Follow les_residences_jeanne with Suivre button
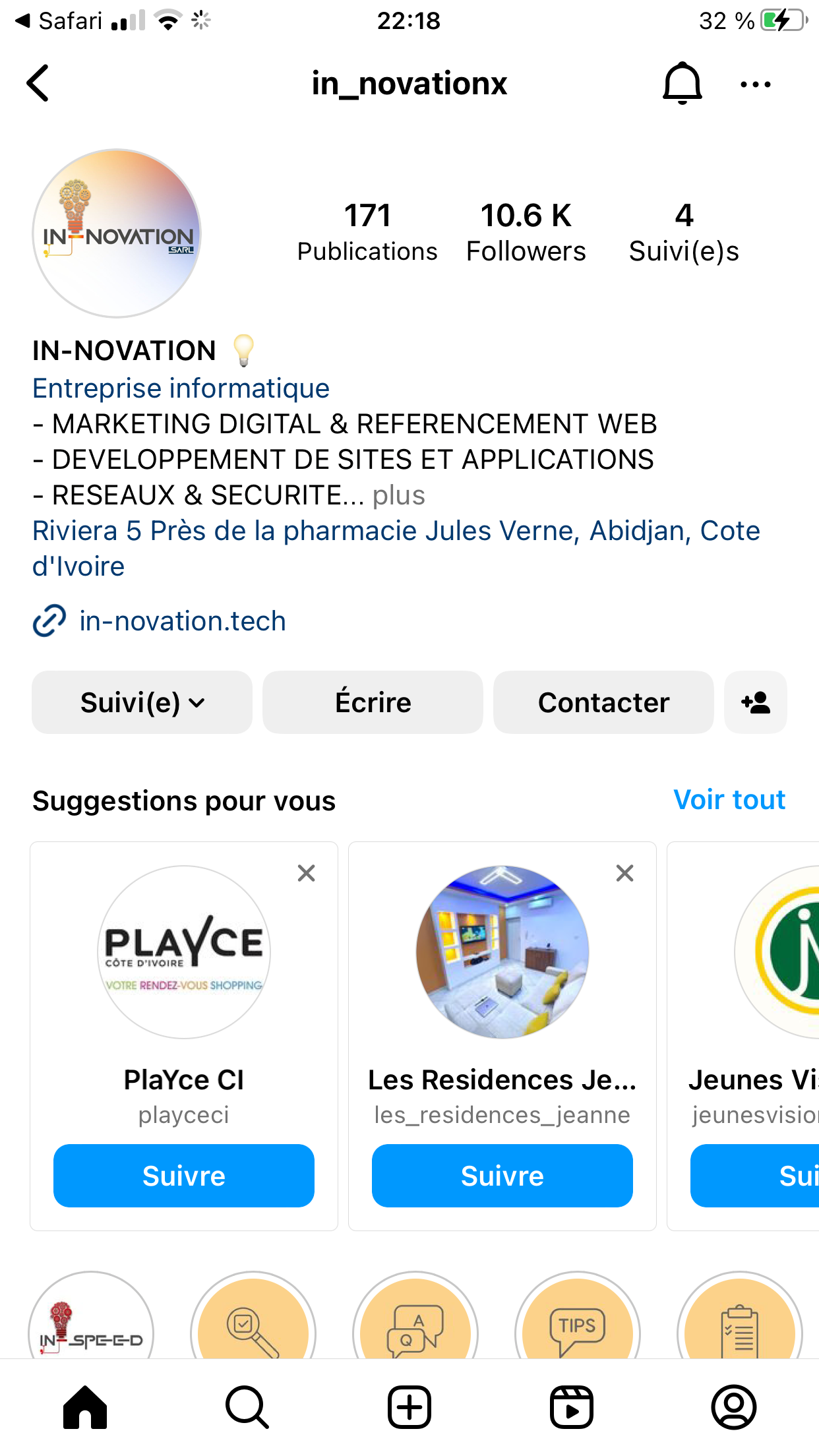Screen dimensions: 819x1456 click(x=502, y=1176)
